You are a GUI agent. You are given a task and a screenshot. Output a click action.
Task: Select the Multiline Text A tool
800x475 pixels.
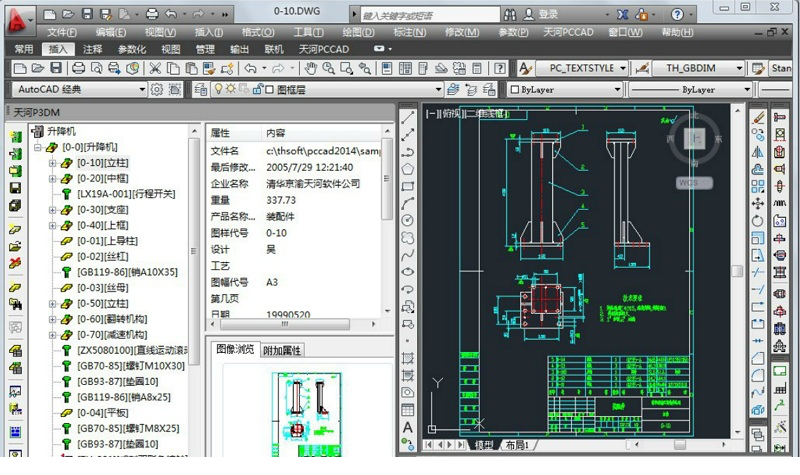coord(407,427)
